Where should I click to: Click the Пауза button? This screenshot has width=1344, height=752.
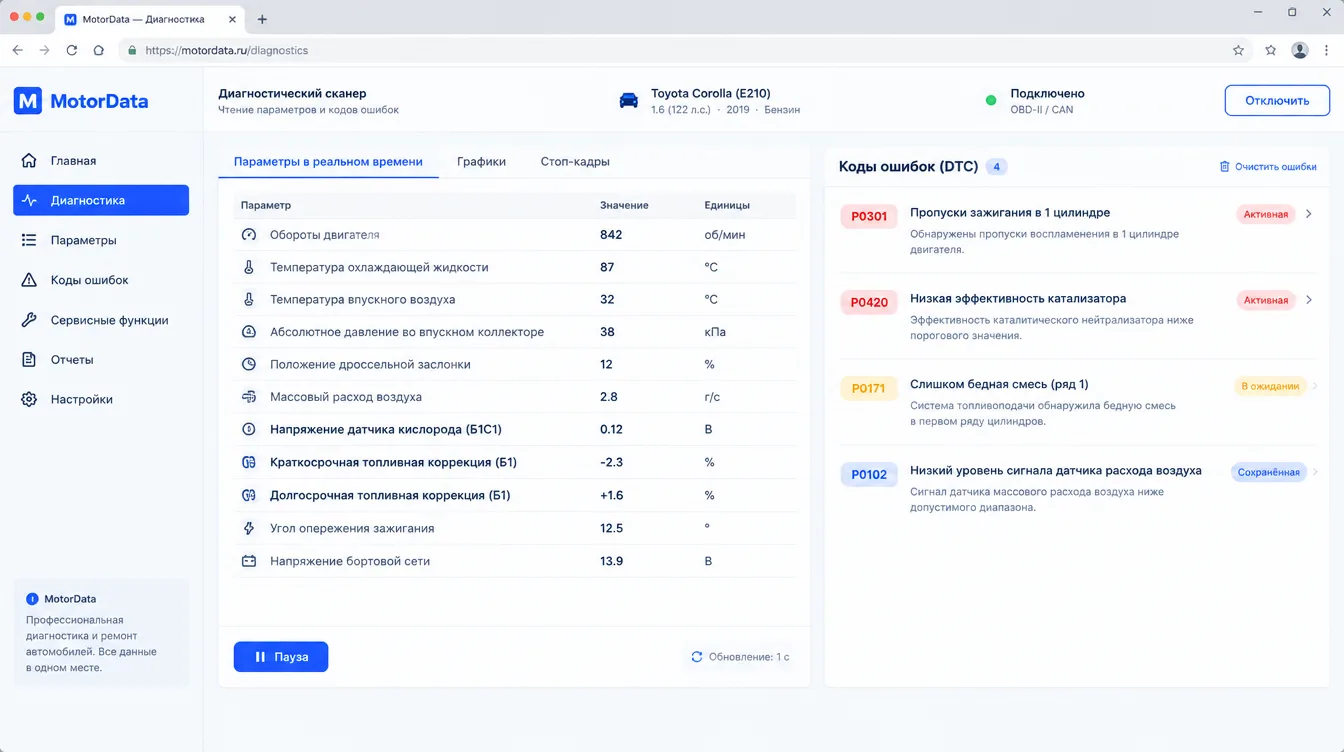281,657
